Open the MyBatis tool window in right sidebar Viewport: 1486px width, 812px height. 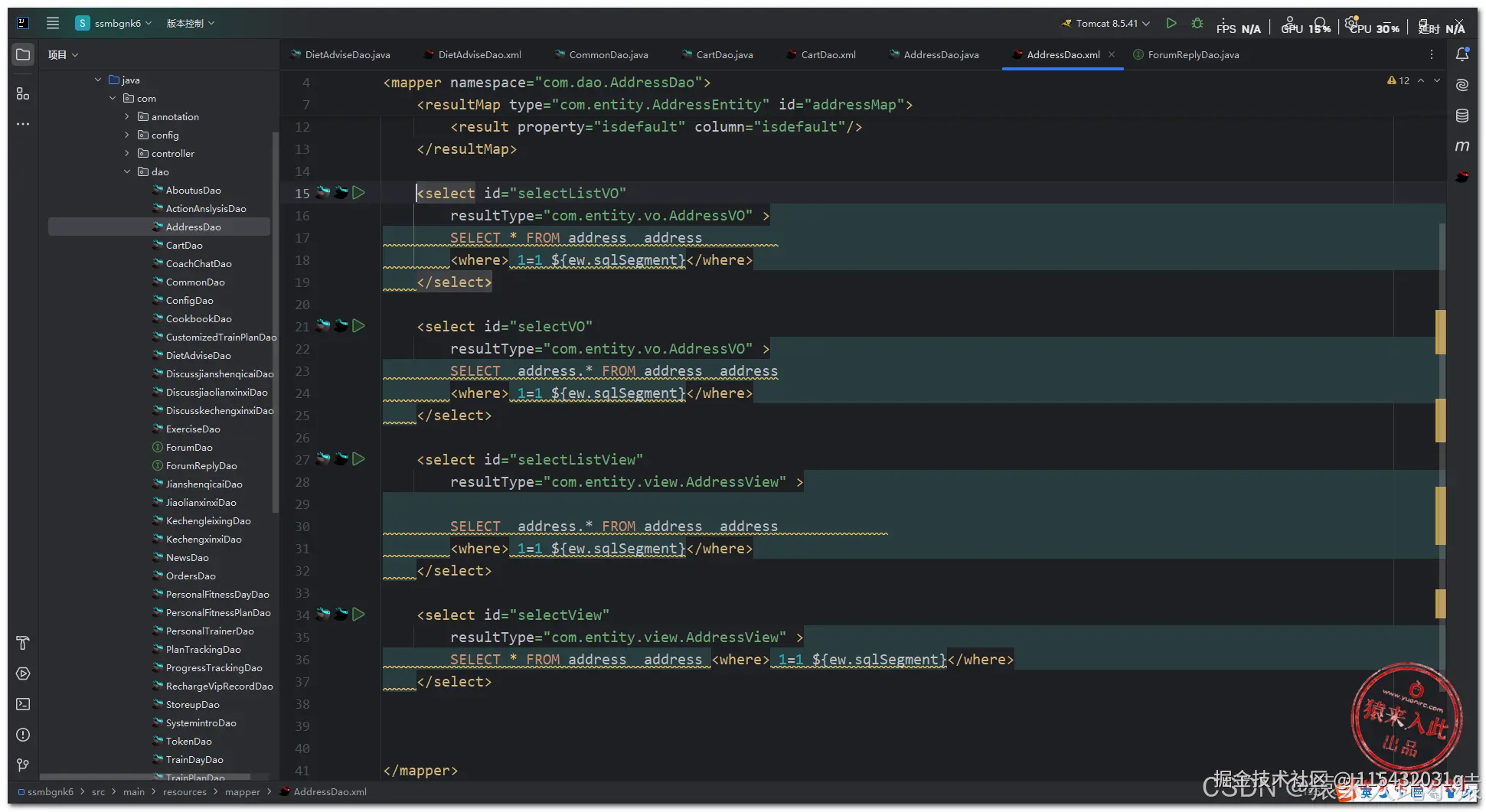[1462, 177]
